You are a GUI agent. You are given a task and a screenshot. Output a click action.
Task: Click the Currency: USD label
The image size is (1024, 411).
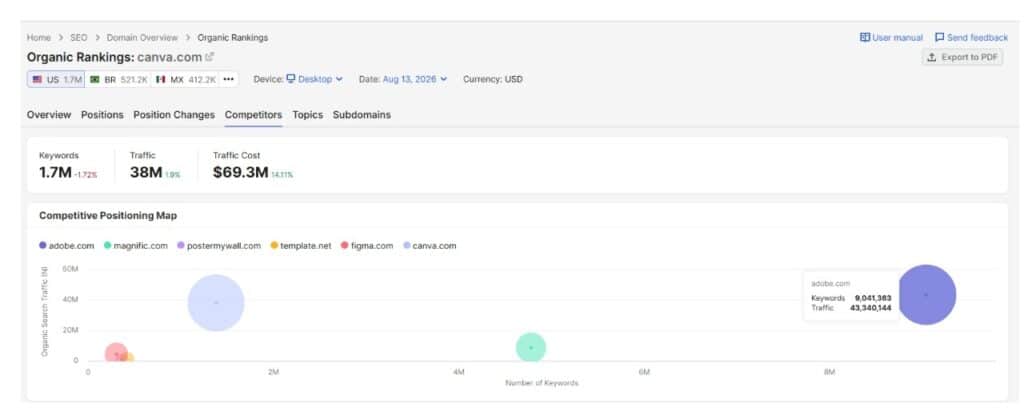point(492,79)
